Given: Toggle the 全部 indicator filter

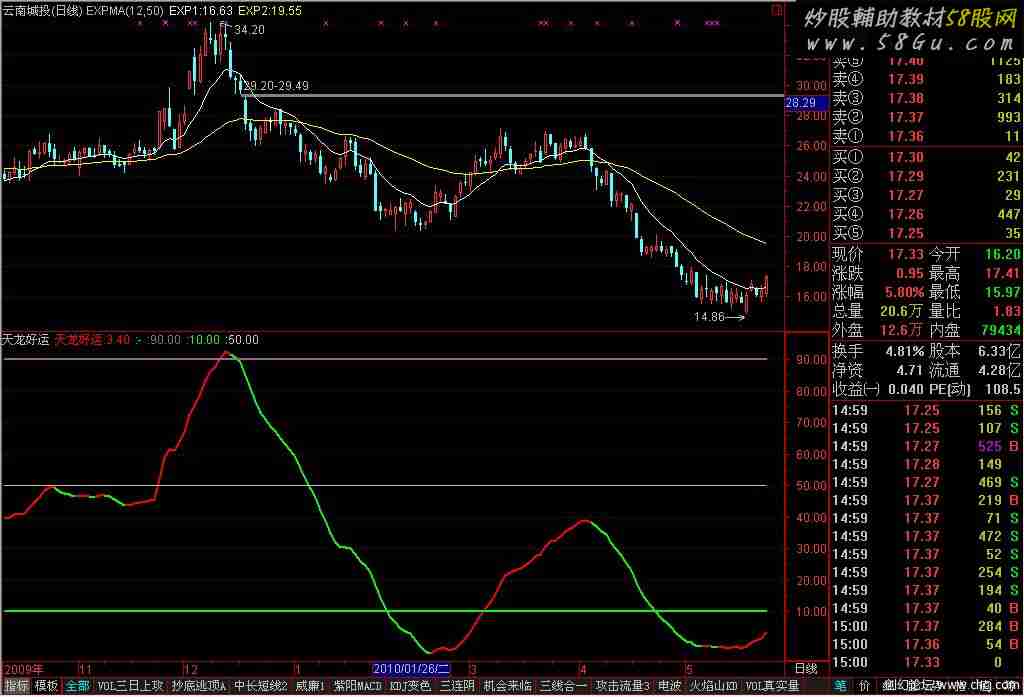Looking at the screenshot, I should [x=78, y=686].
